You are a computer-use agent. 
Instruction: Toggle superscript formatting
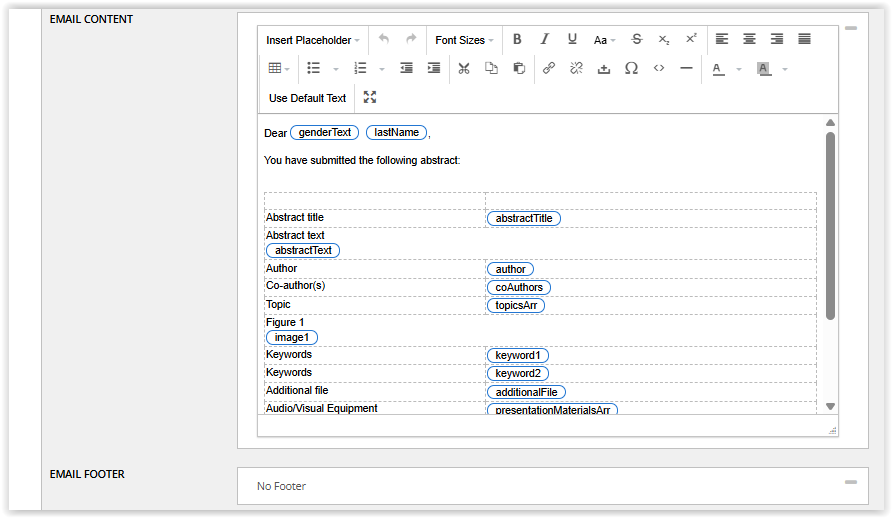point(691,40)
